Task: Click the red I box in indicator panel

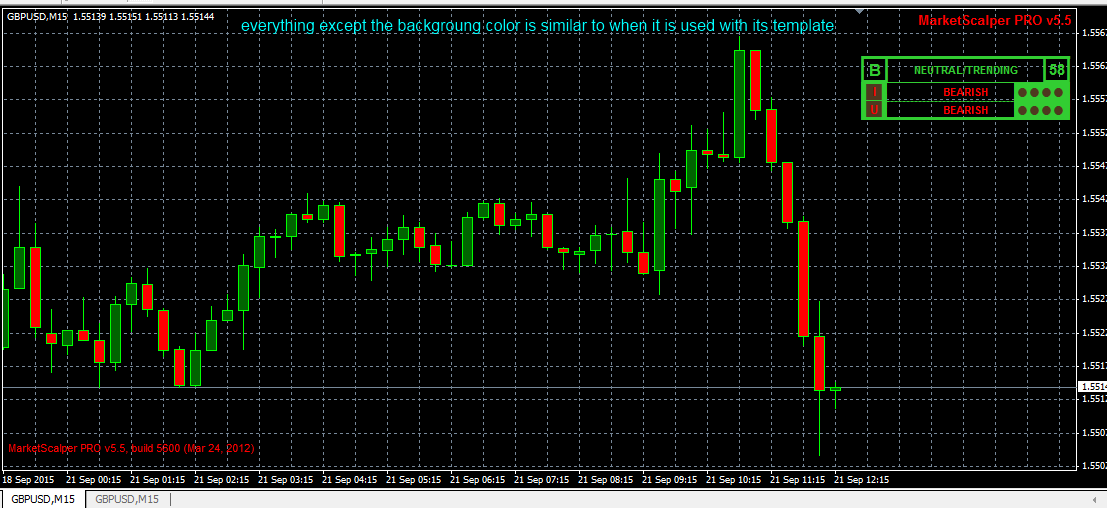Action: [875, 92]
